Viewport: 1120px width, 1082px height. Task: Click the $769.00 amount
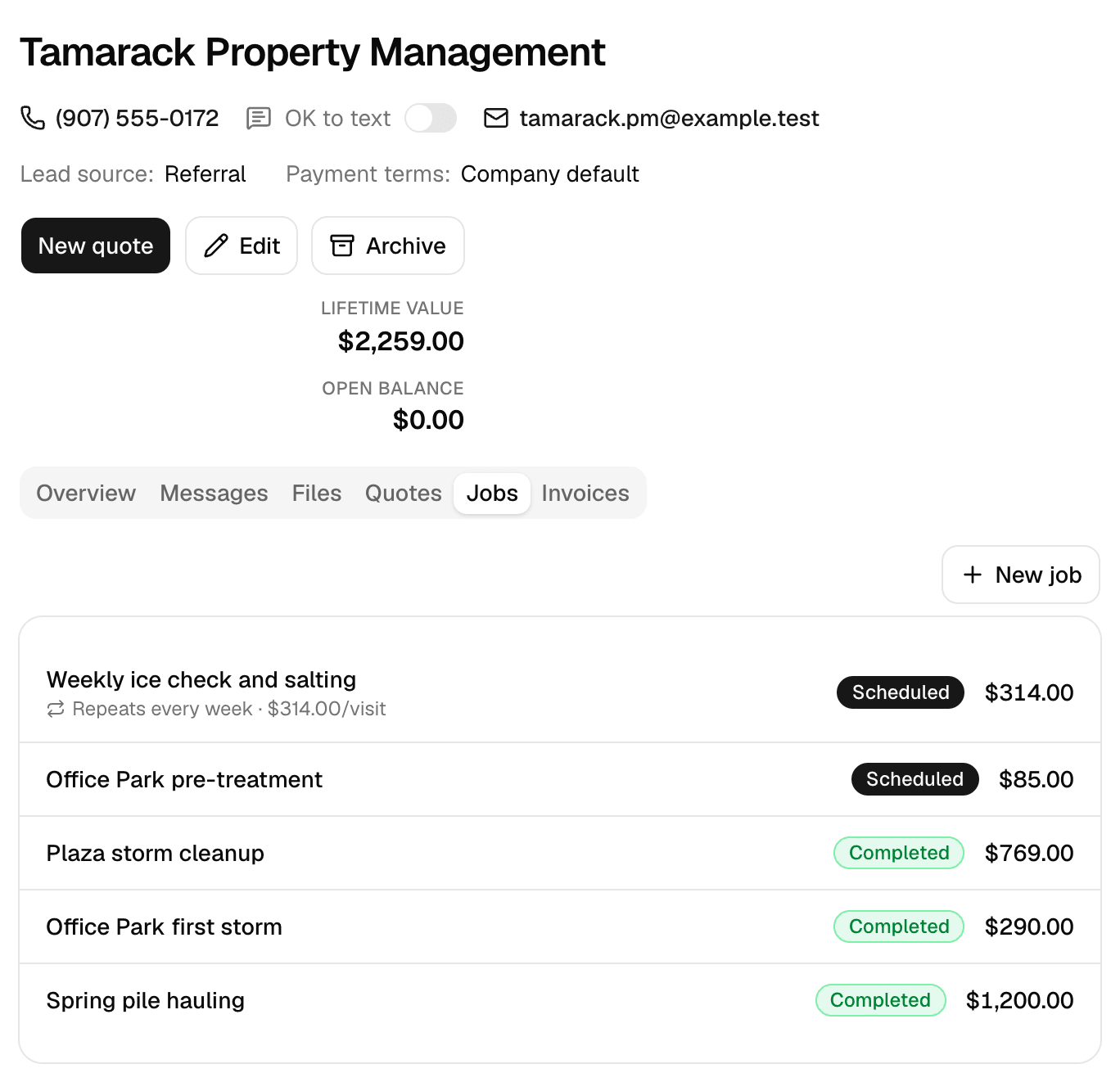[1029, 853]
